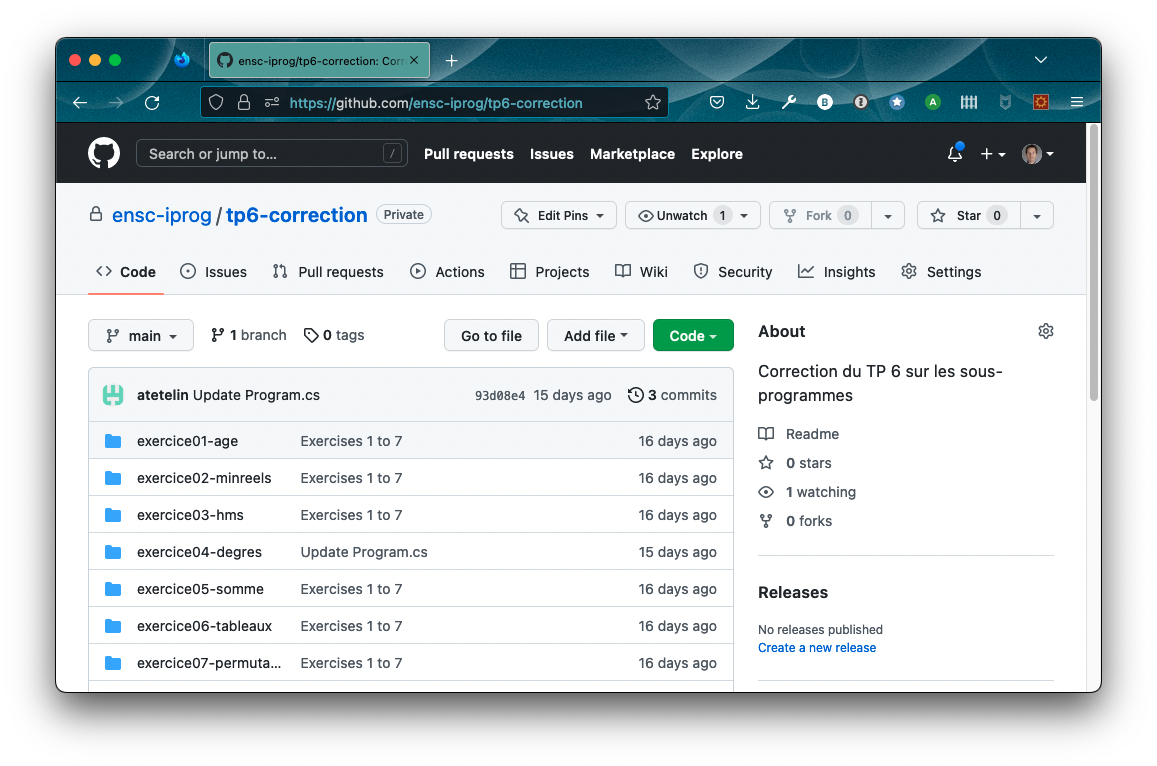Screen dimensions: 1157x766
Task: Click the wrench developer tools icon
Action: click(789, 103)
